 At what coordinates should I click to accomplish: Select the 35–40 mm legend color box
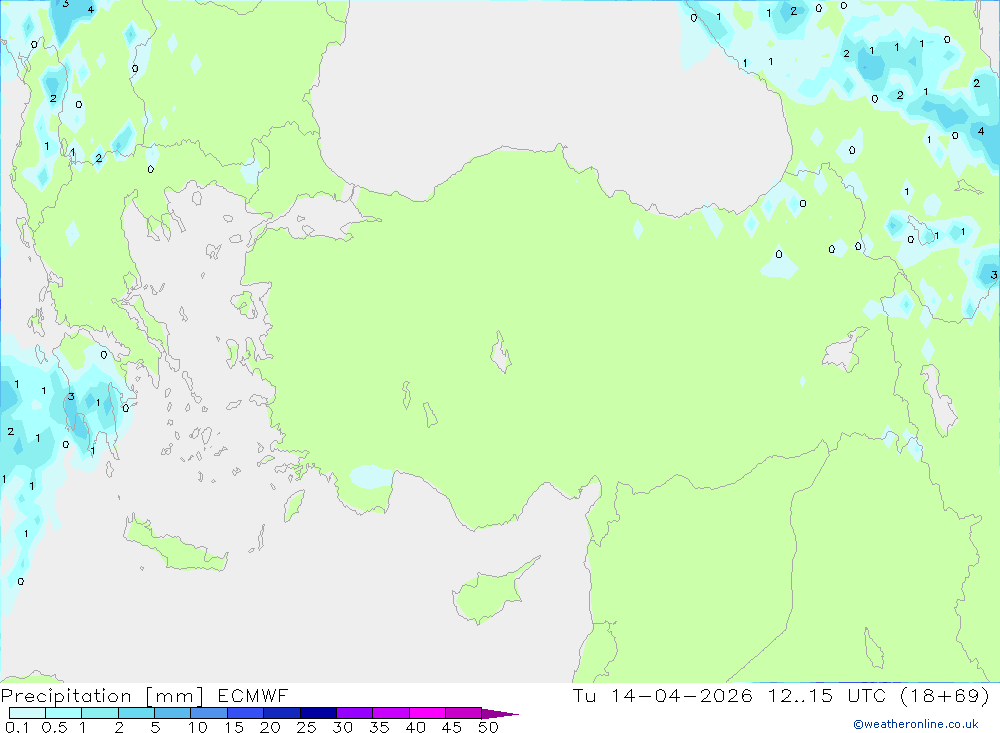point(391,713)
